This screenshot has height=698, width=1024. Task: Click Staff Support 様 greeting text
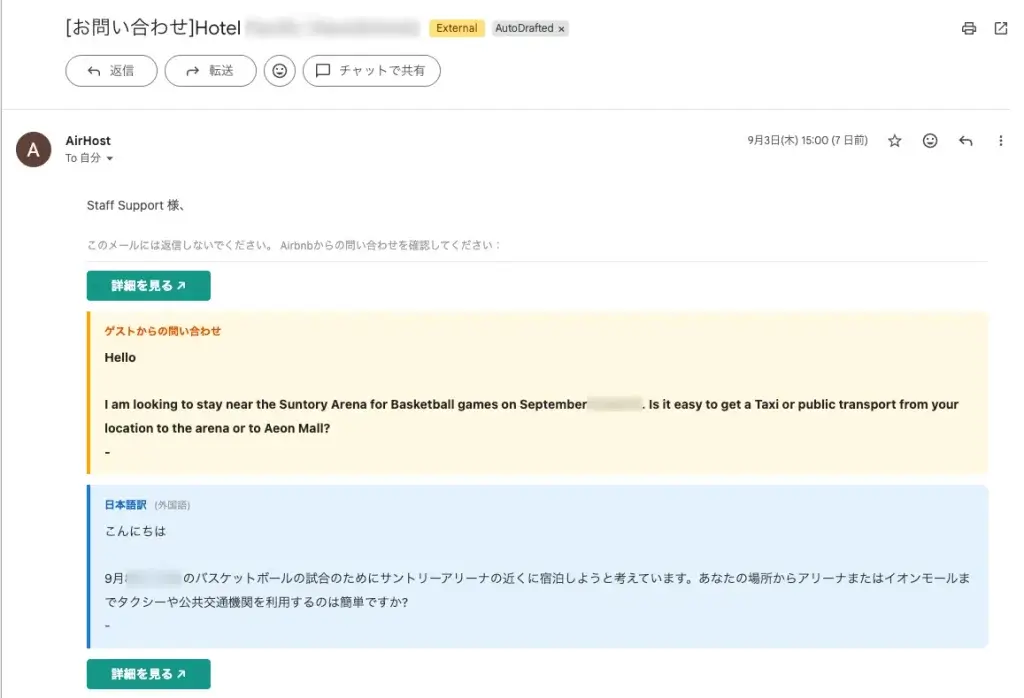[x=136, y=205]
